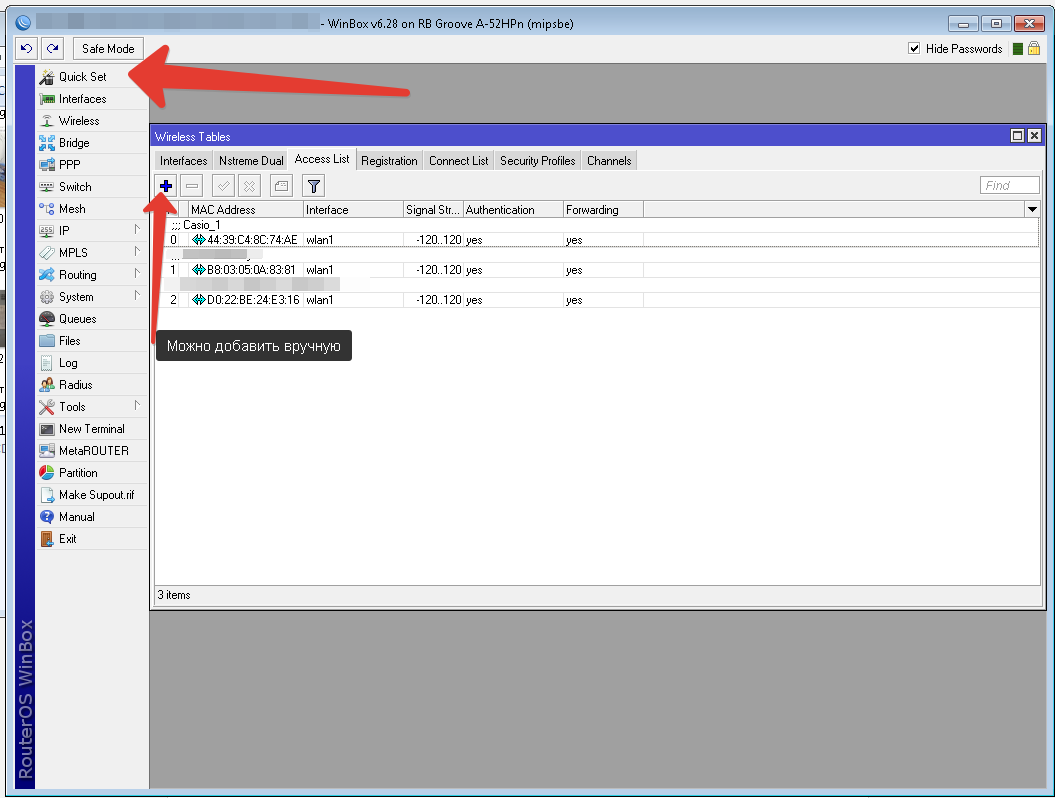1055x798 pixels.
Task: Disable selected entry with X button
Action: click(249, 186)
